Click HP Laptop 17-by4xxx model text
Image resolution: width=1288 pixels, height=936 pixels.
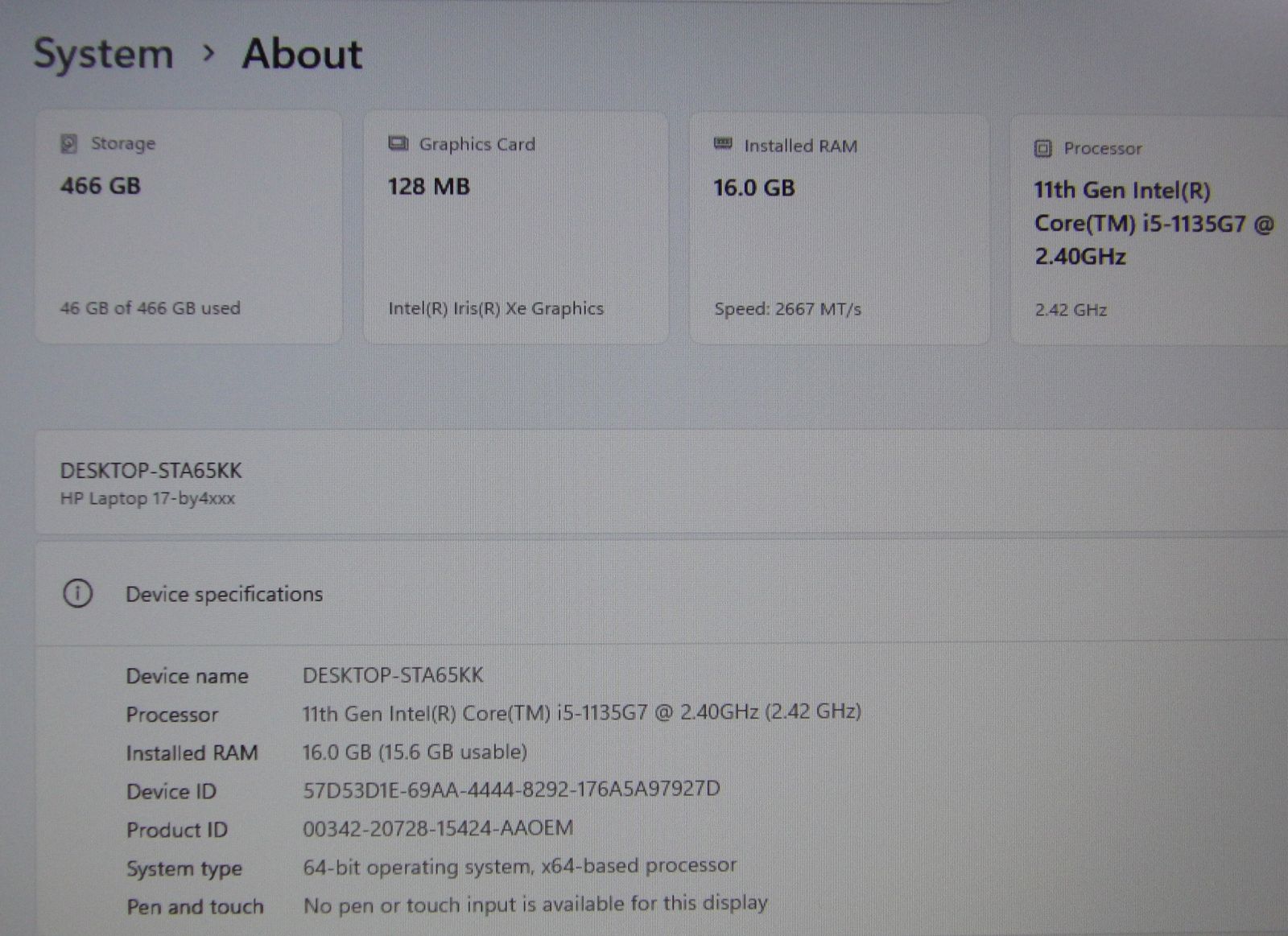pos(147,499)
